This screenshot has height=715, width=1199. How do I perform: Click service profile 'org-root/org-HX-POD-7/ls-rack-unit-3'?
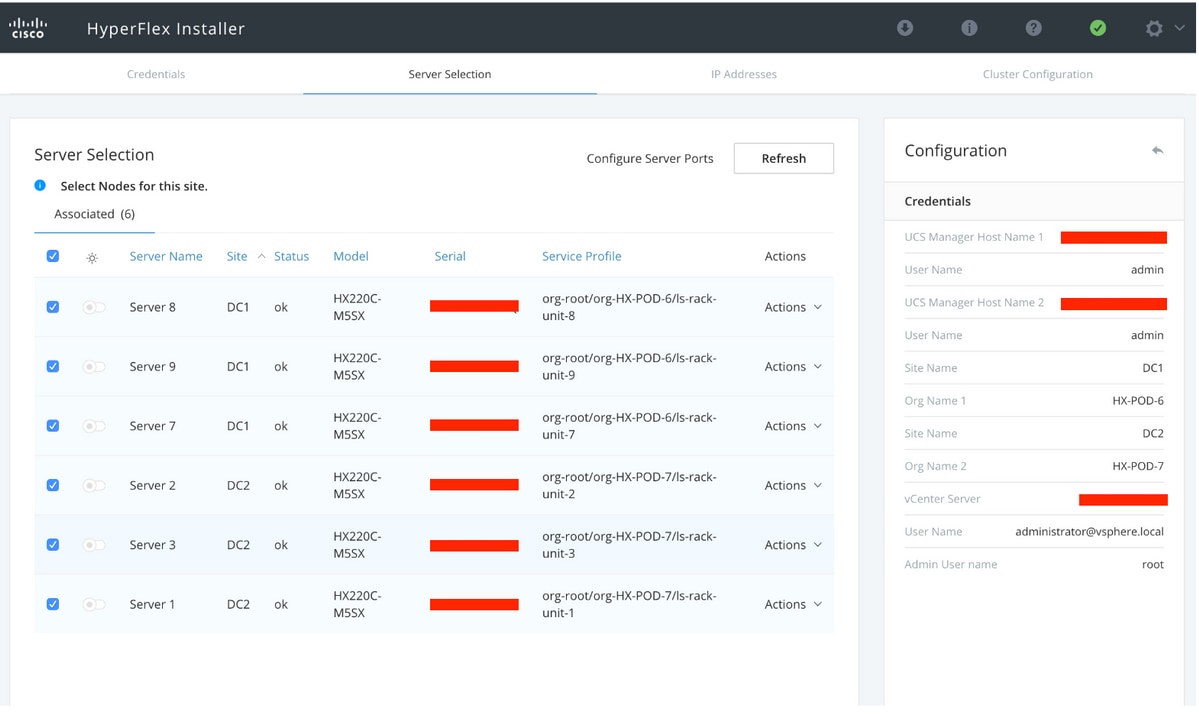coord(629,544)
